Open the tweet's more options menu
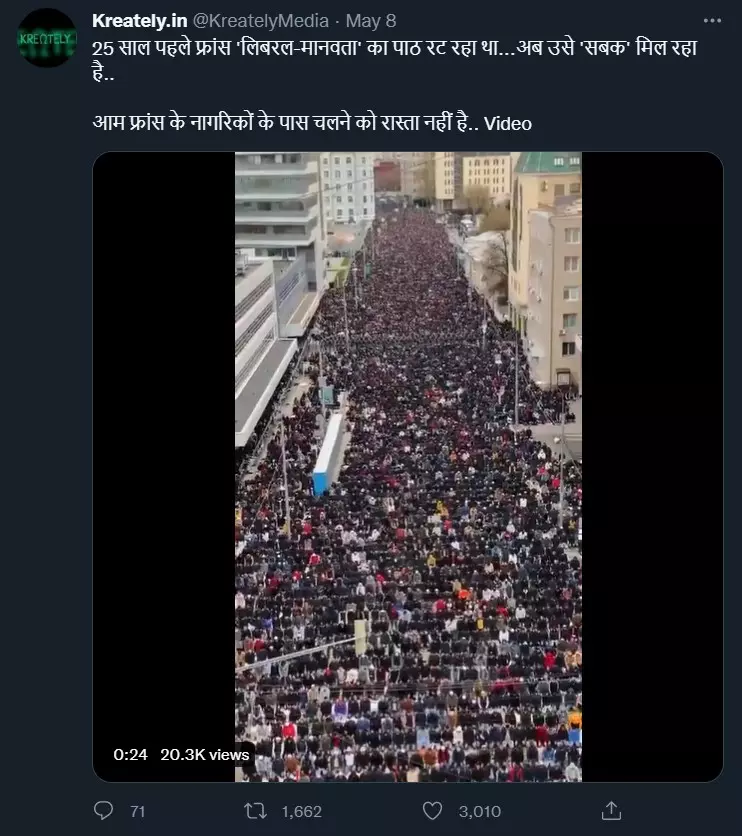 pyautogui.click(x=712, y=21)
